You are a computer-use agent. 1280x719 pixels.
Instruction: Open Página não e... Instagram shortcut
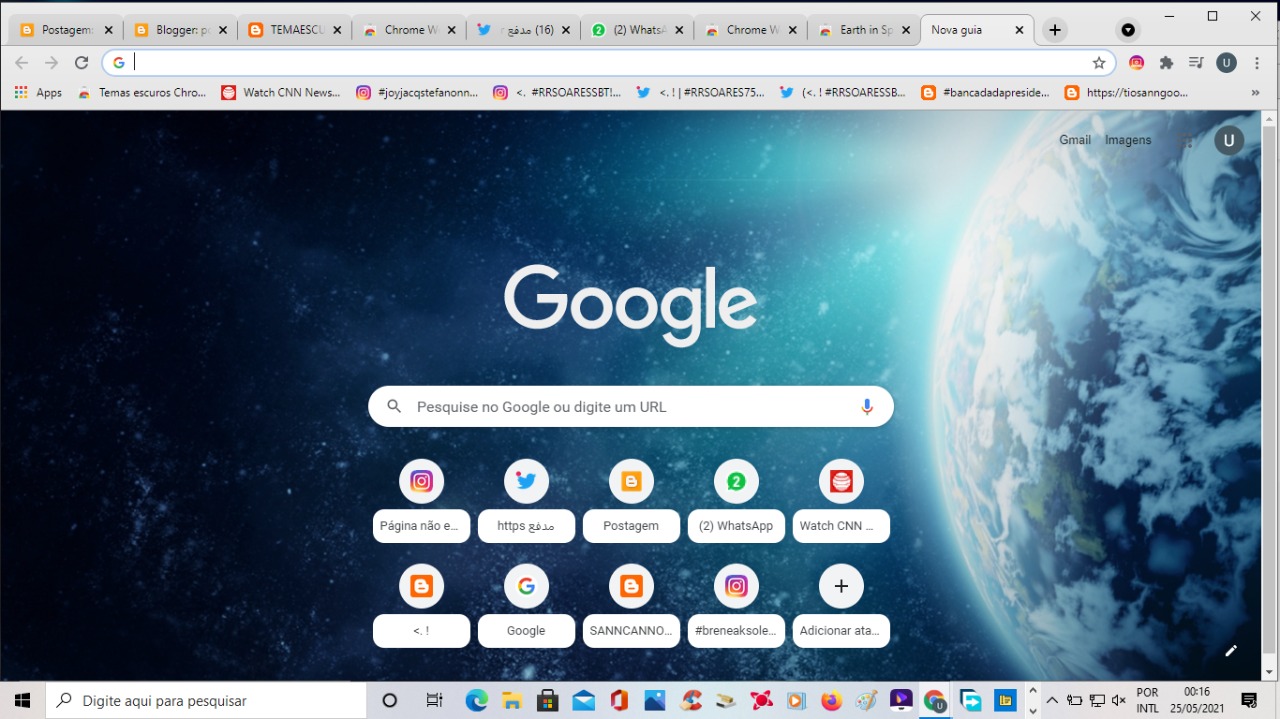point(421,501)
